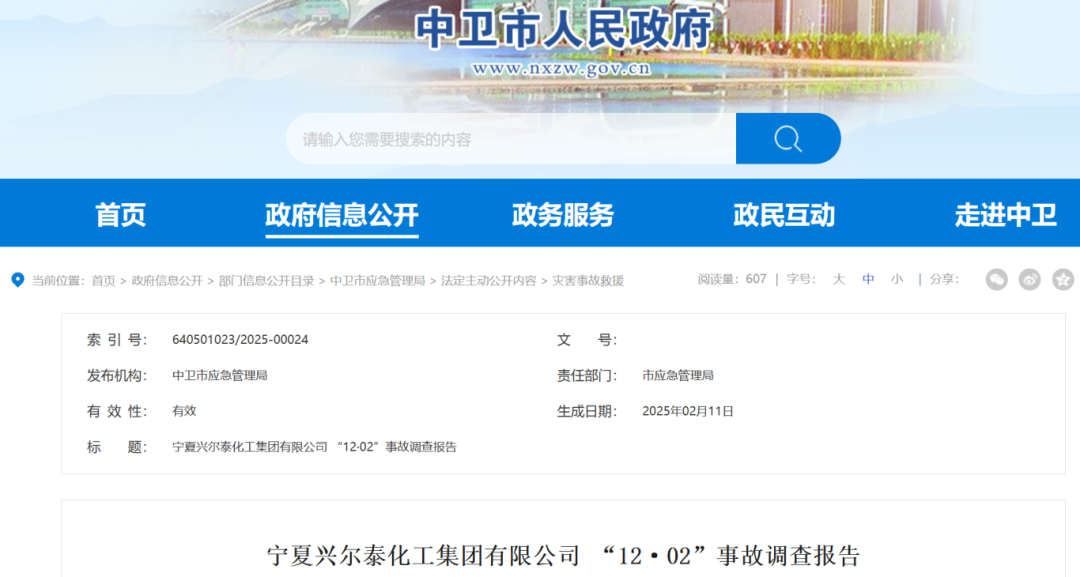
Task: Click 灾害事故救援 breadcrumb link
Action: [588, 280]
